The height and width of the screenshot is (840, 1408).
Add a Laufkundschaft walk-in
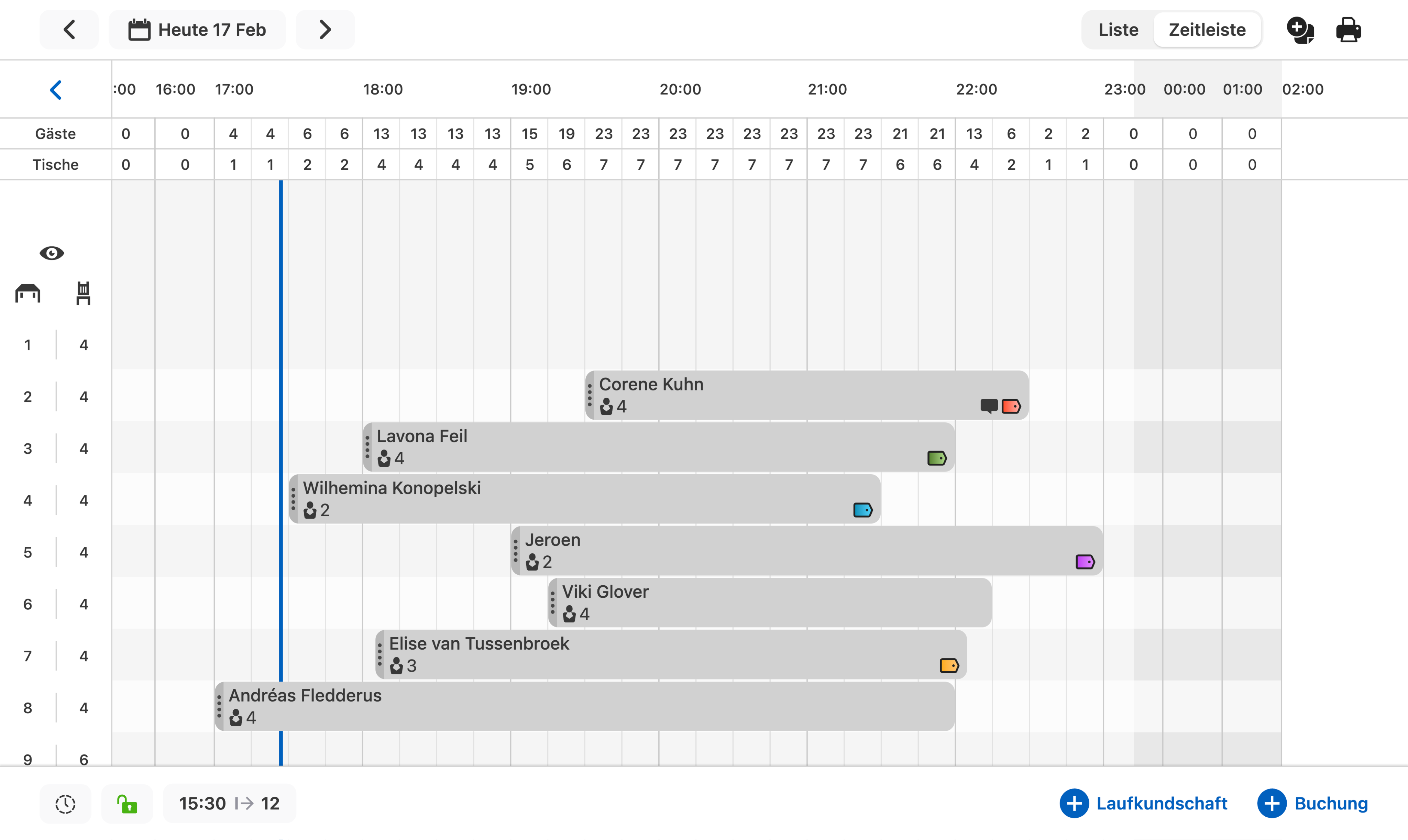coord(1144,803)
